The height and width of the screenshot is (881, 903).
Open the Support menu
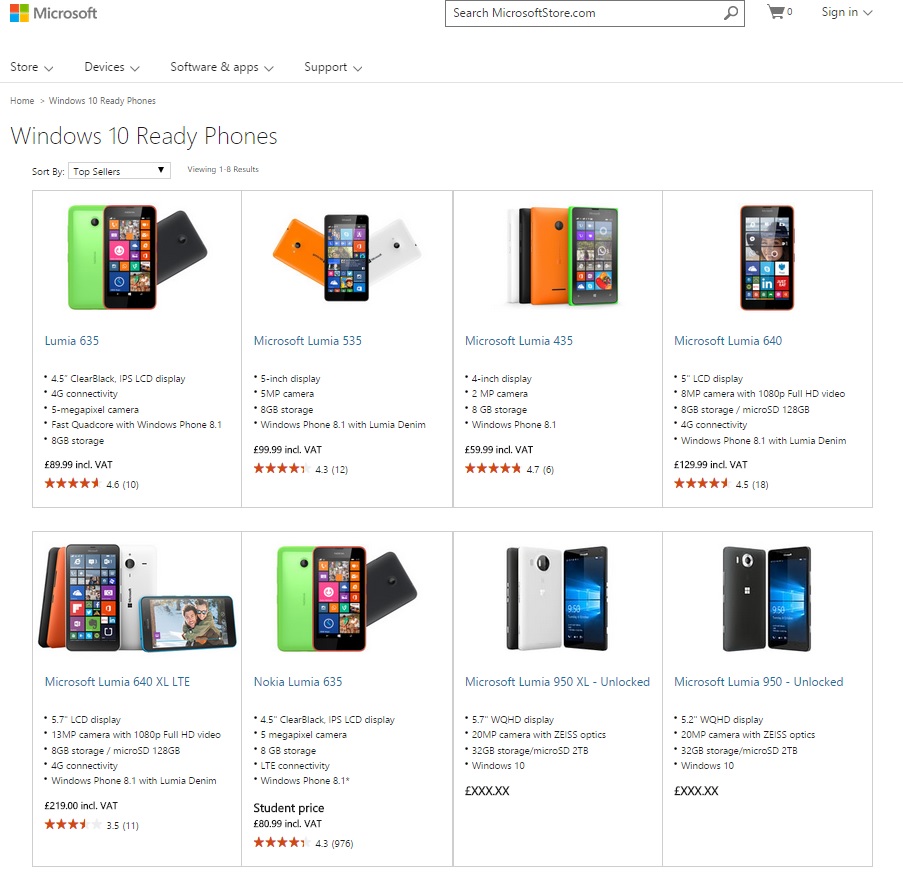[x=333, y=67]
